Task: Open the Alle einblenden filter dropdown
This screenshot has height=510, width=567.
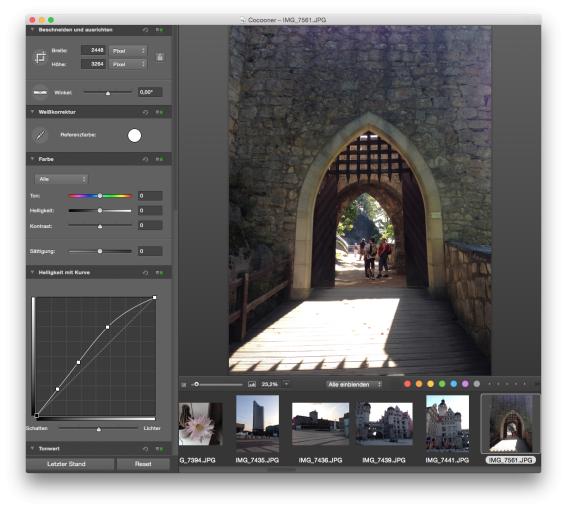Action: (x=354, y=384)
